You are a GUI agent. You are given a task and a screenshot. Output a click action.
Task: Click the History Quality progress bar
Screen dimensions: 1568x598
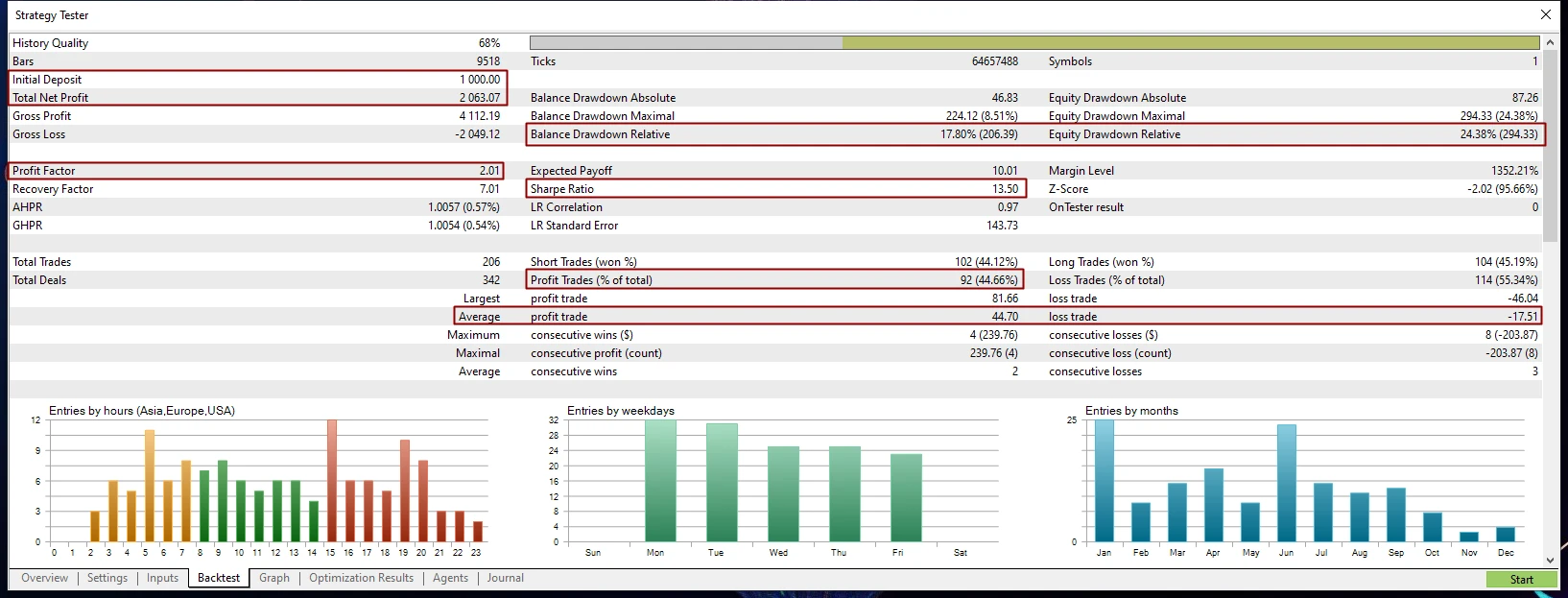click(1033, 43)
